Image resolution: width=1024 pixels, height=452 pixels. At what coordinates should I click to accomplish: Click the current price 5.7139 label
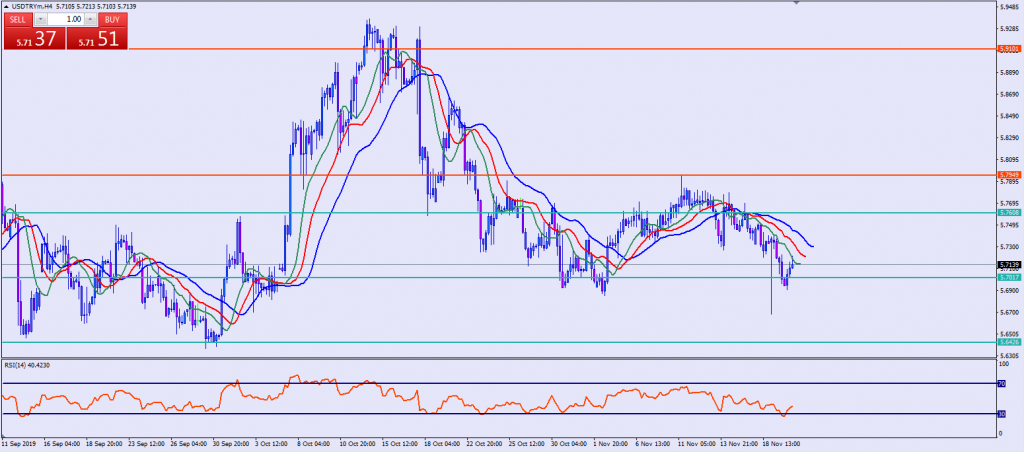pos(1010,265)
